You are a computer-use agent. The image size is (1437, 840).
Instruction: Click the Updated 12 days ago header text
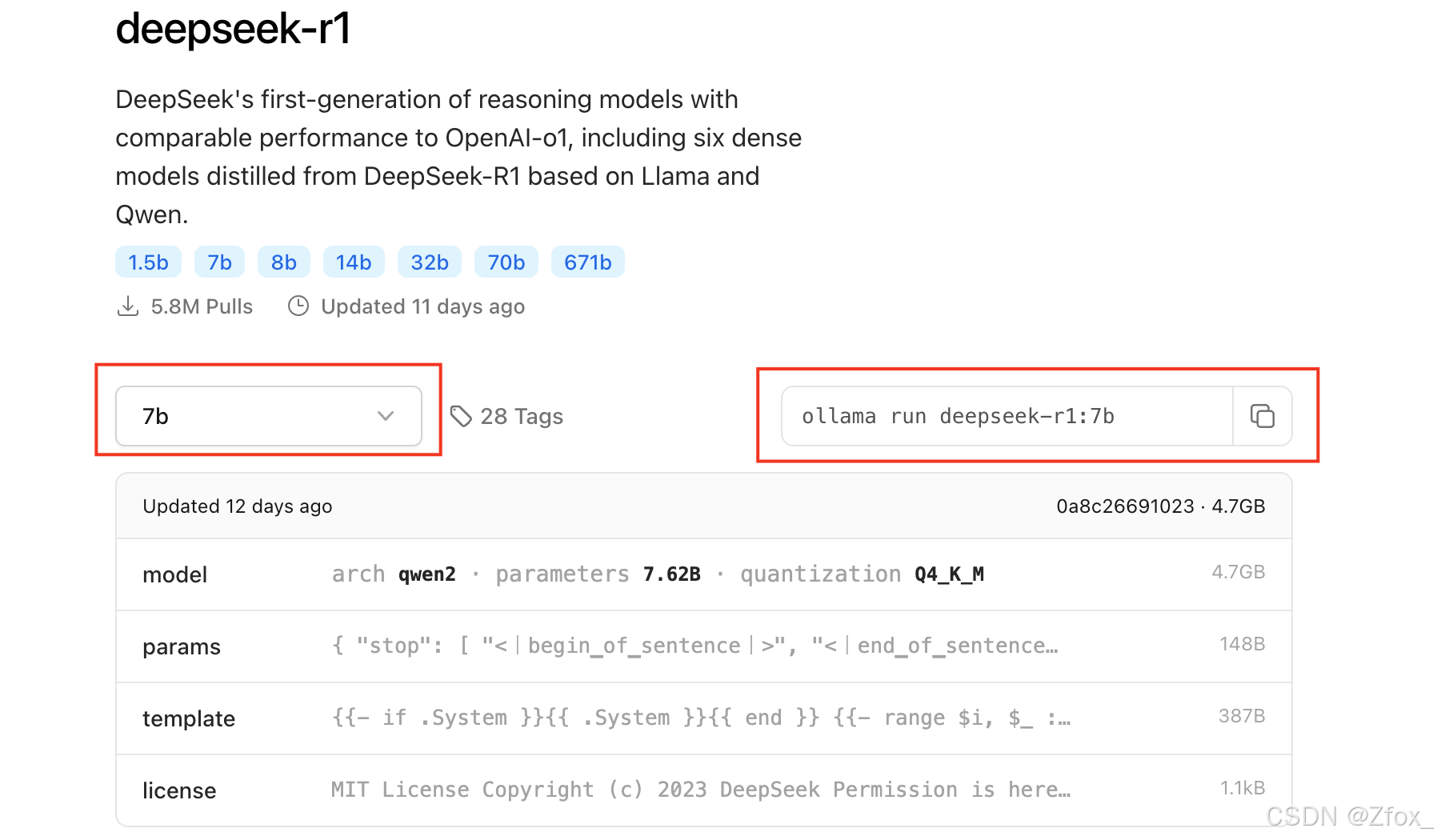pyautogui.click(x=238, y=506)
